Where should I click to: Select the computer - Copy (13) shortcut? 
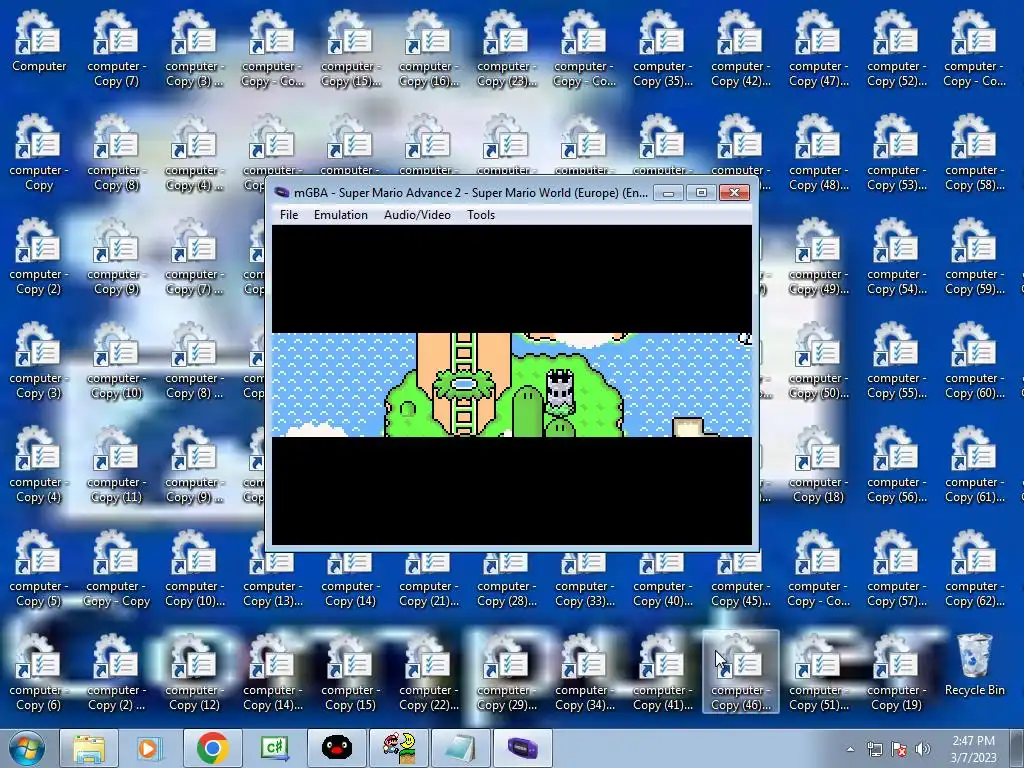272,581
